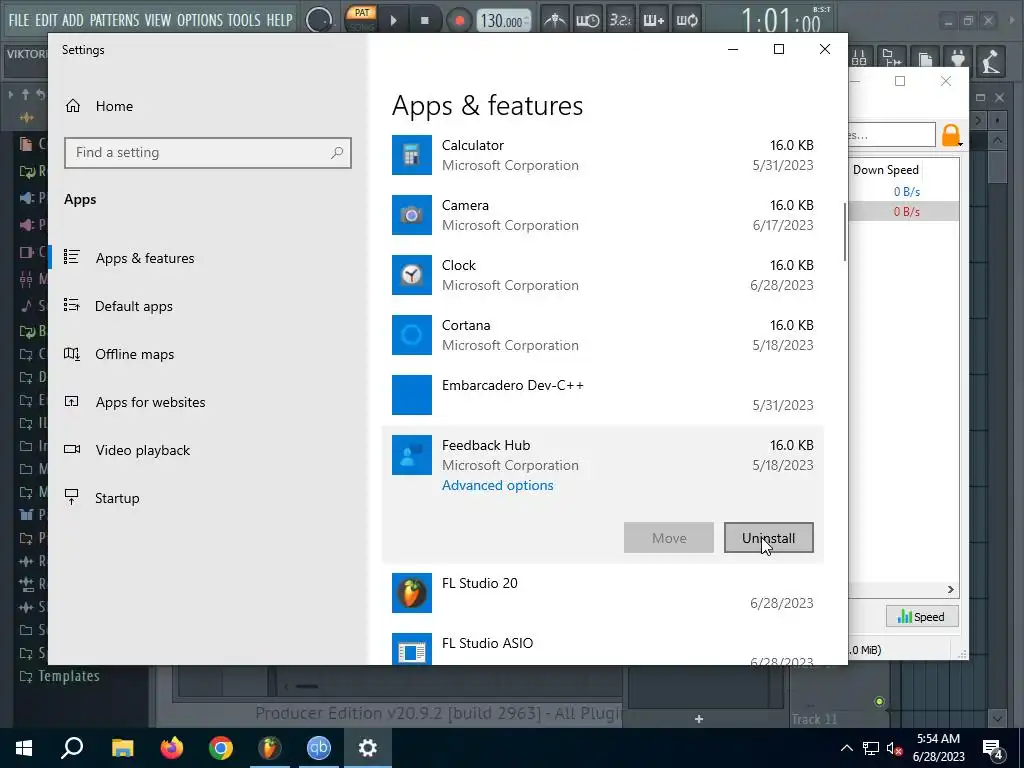Open the ADD menu in FL Studio

pos(72,20)
